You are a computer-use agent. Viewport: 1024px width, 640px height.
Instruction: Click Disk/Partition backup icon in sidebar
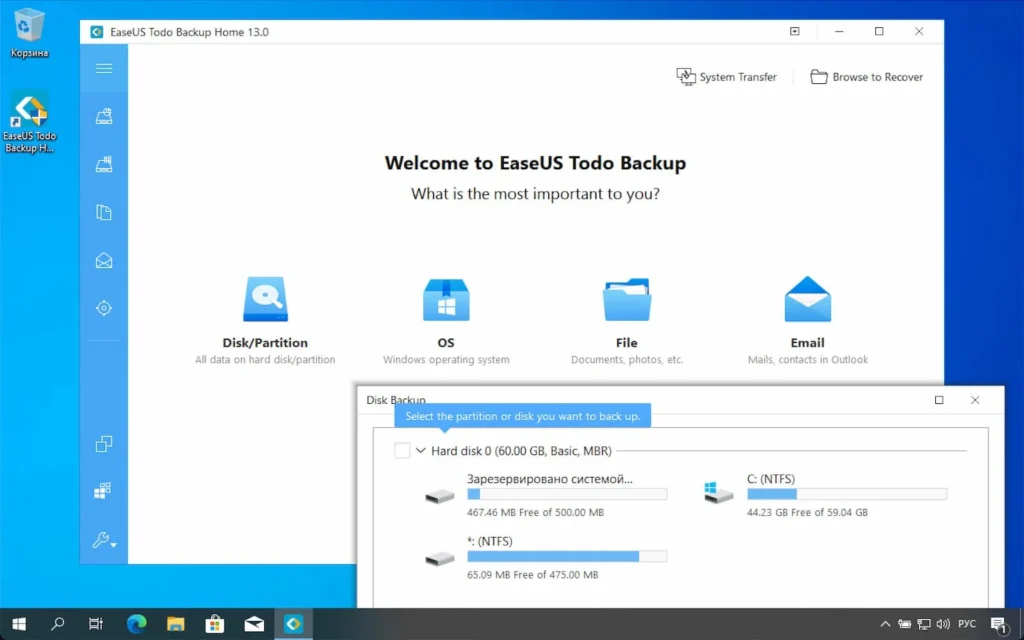104,116
